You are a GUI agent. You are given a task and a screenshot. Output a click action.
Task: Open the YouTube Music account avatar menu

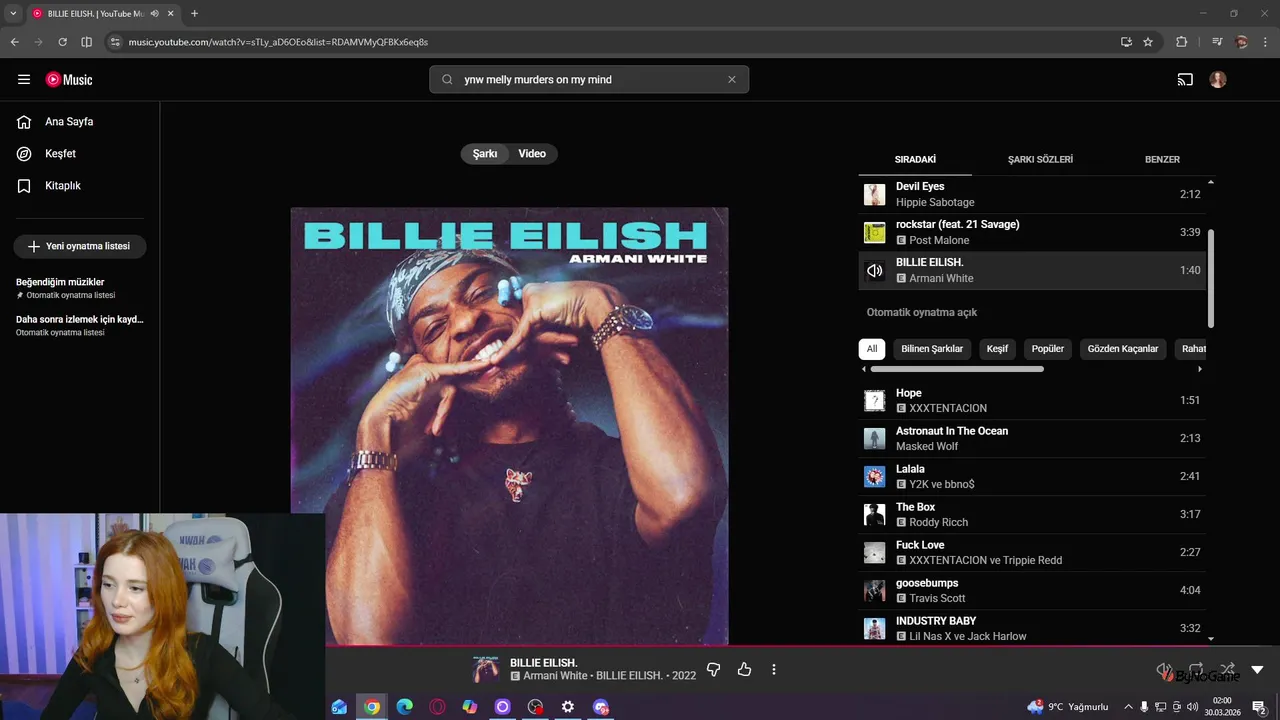tap(1218, 80)
